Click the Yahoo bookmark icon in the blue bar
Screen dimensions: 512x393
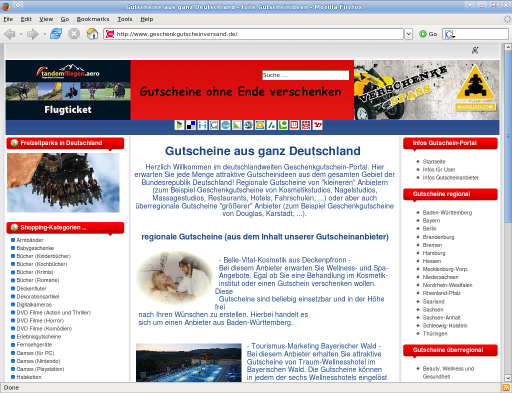[x=317, y=125]
